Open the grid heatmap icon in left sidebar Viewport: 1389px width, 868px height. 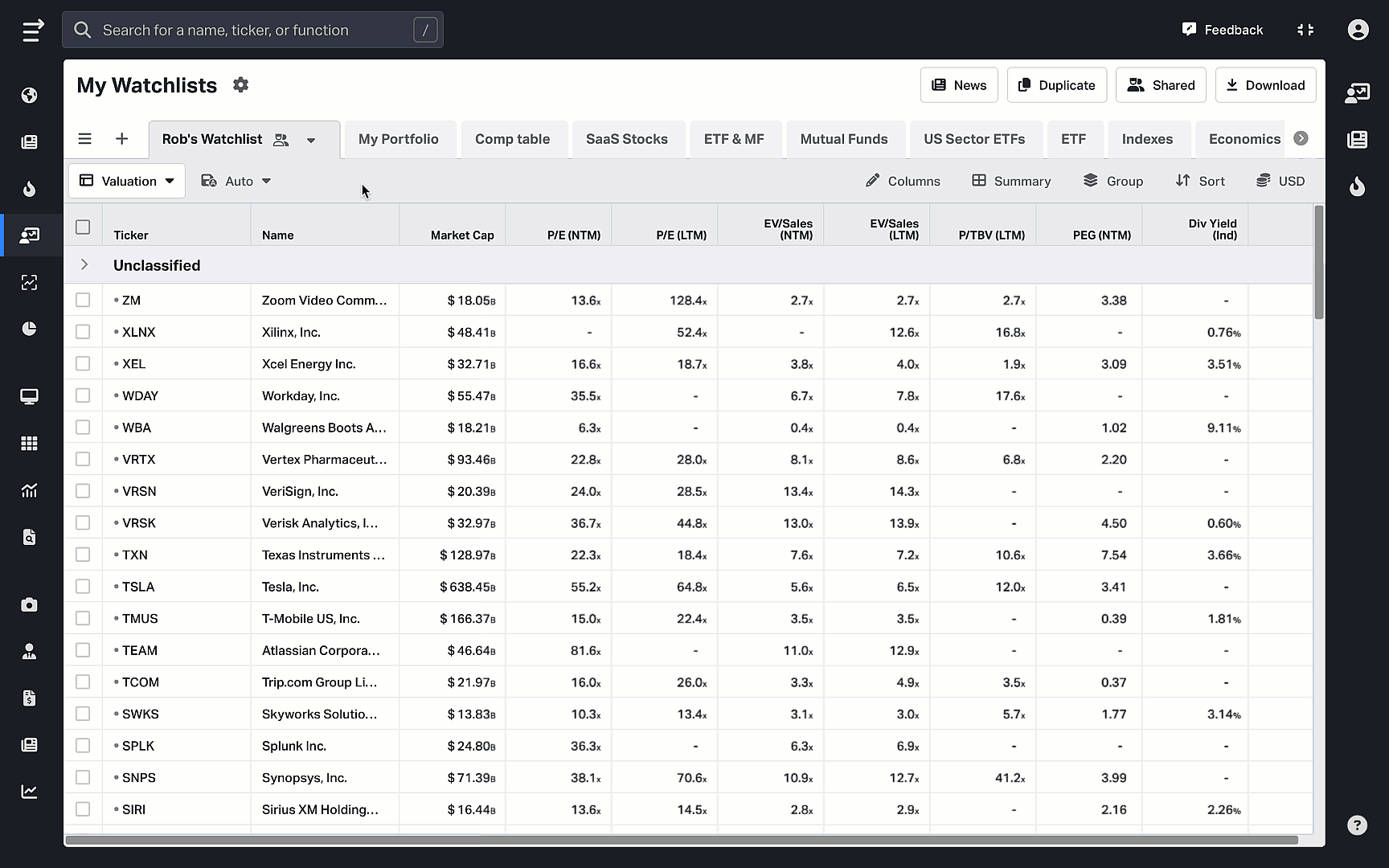click(x=30, y=444)
